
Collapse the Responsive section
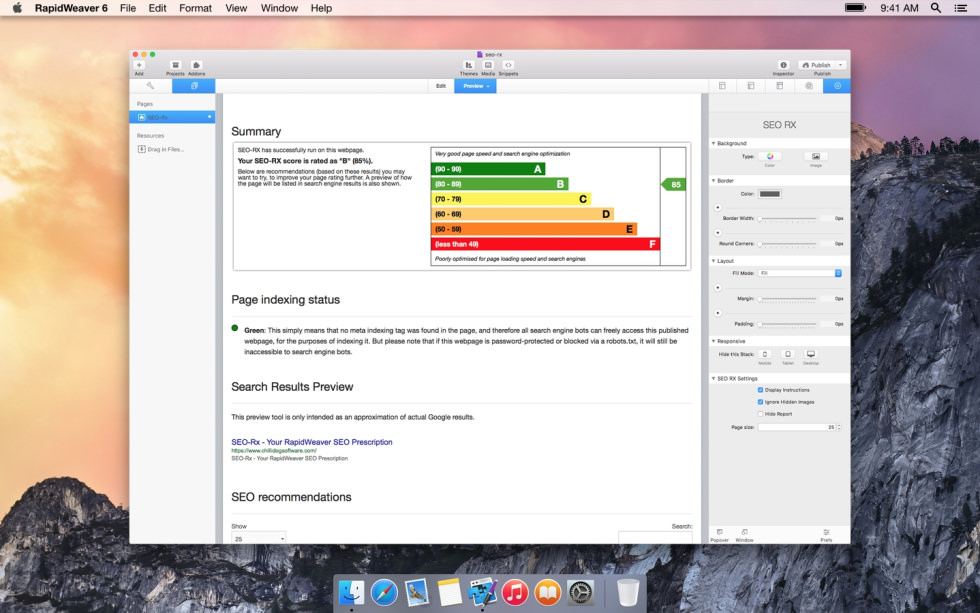coord(714,341)
